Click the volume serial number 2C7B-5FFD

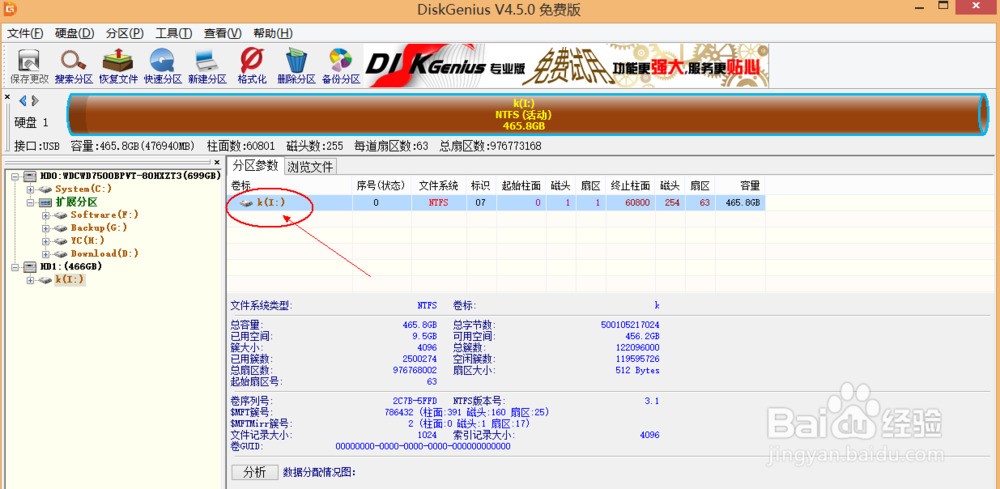point(415,401)
